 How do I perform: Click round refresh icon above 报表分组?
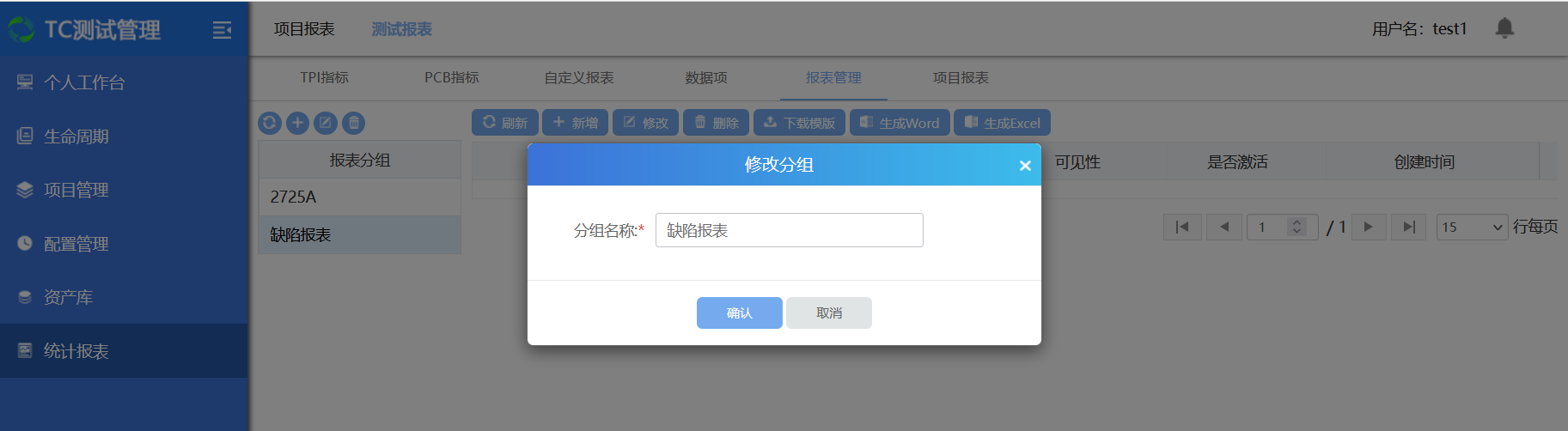tap(270, 123)
